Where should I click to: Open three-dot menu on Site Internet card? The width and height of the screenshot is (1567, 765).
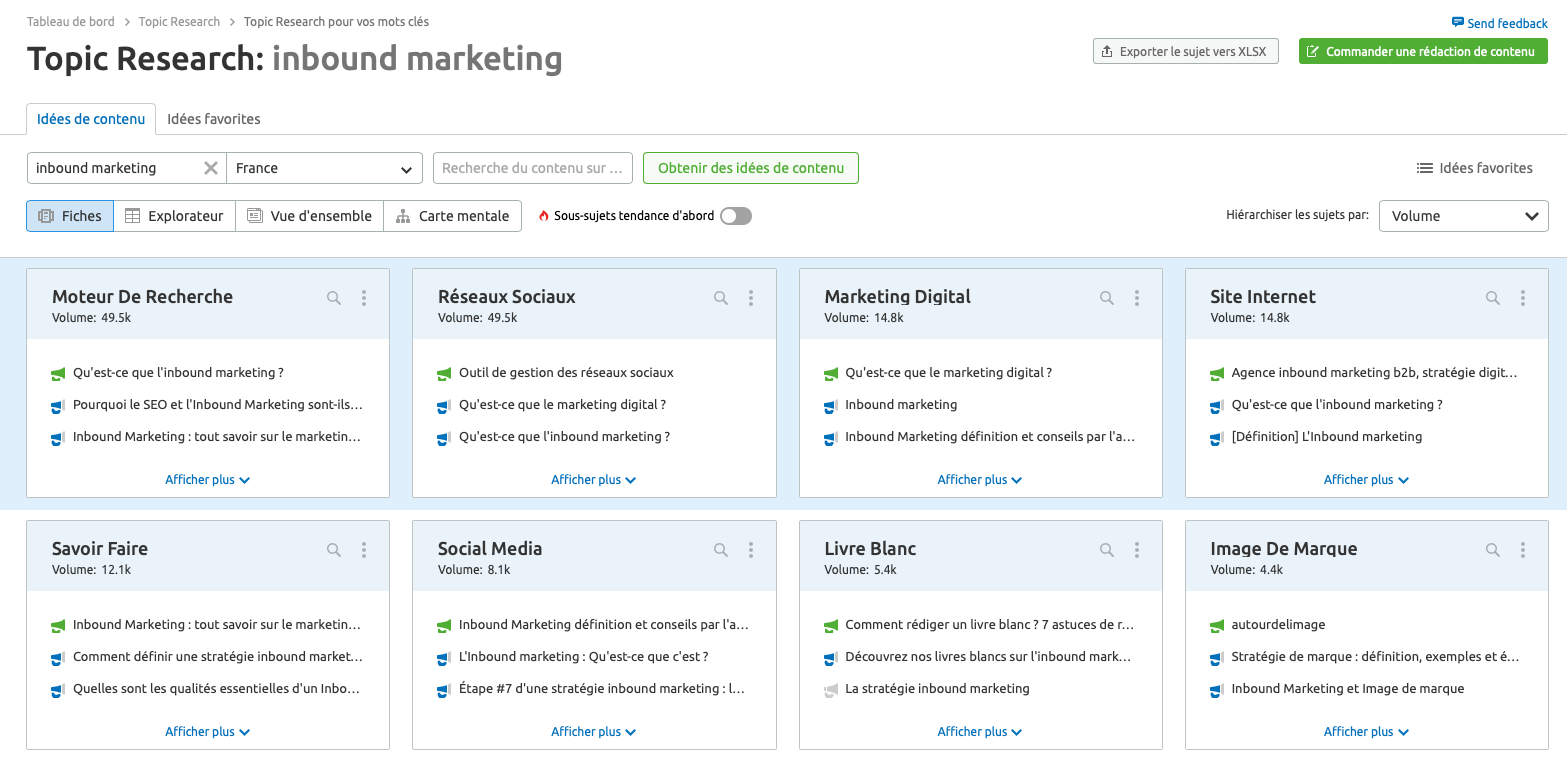[1523, 298]
